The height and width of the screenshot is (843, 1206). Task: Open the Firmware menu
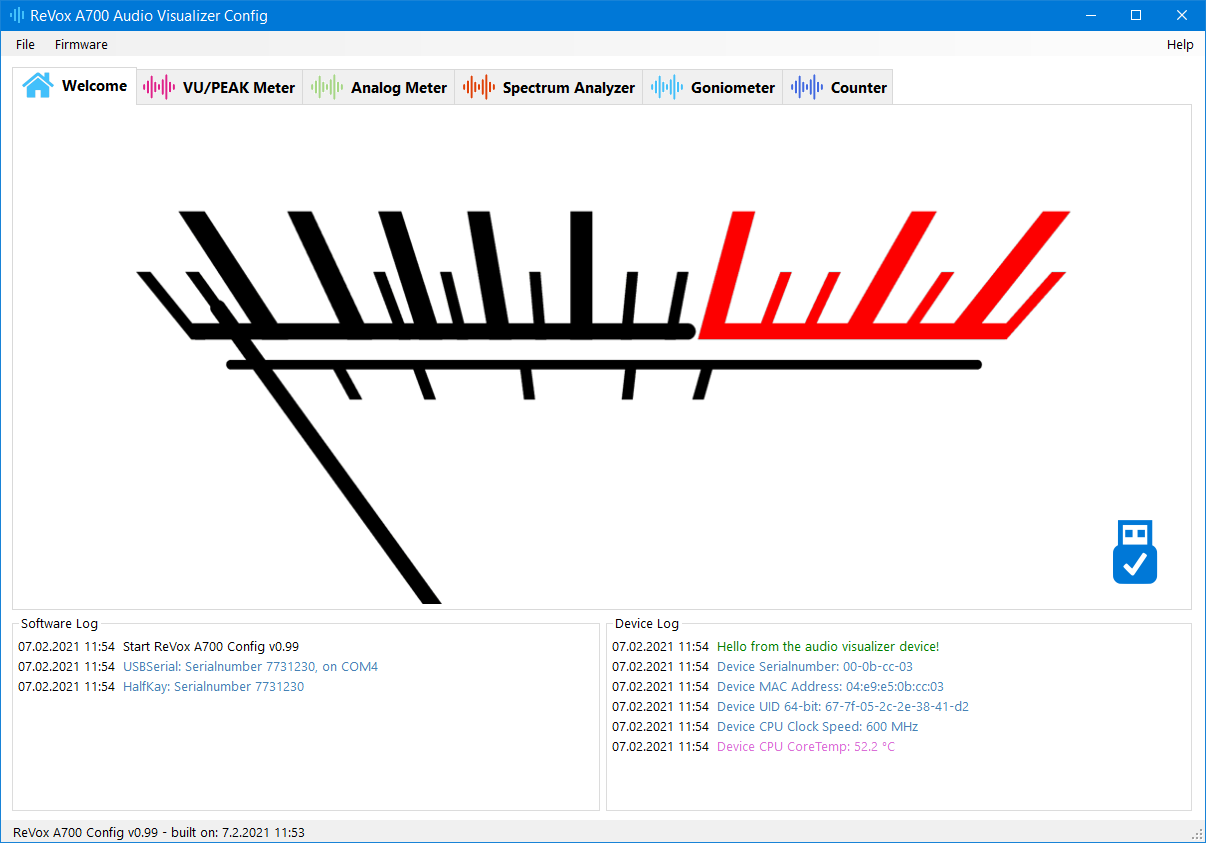[x=81, y=44]
